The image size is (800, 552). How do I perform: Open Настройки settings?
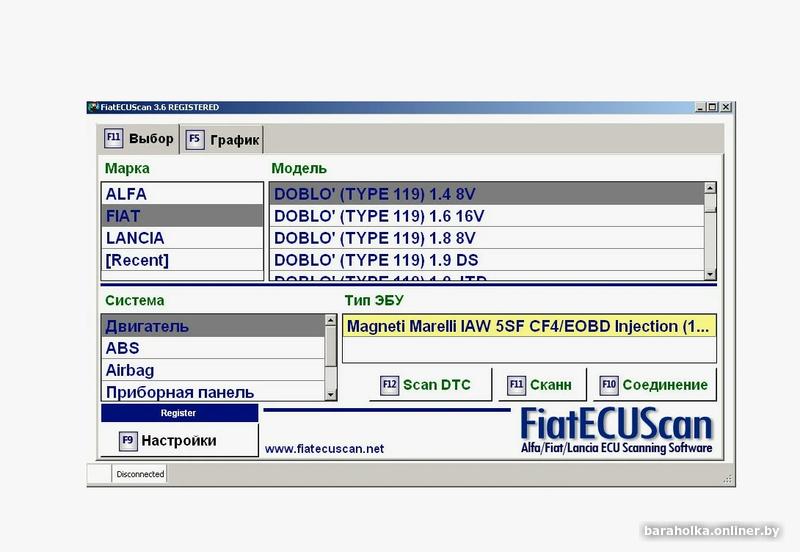pos(179,440)
